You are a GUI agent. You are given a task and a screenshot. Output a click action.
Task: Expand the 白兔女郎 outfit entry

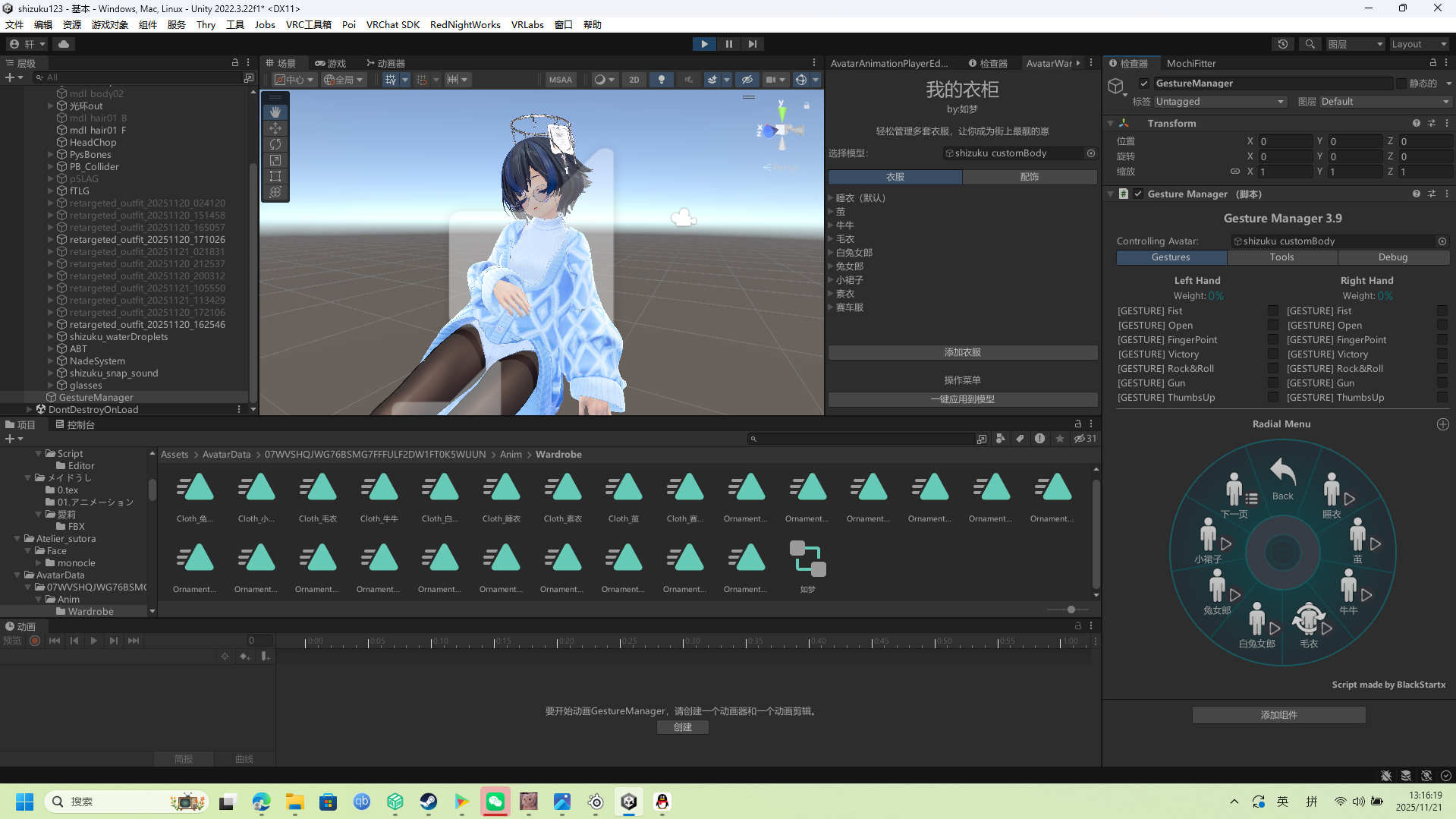(831, 253)
